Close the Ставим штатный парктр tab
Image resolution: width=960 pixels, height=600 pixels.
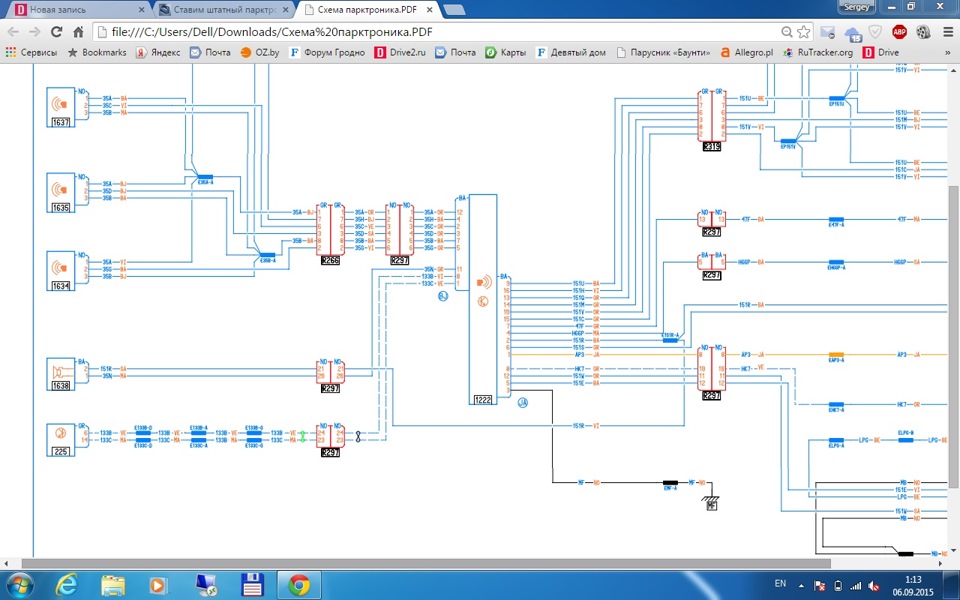point(285,10)
